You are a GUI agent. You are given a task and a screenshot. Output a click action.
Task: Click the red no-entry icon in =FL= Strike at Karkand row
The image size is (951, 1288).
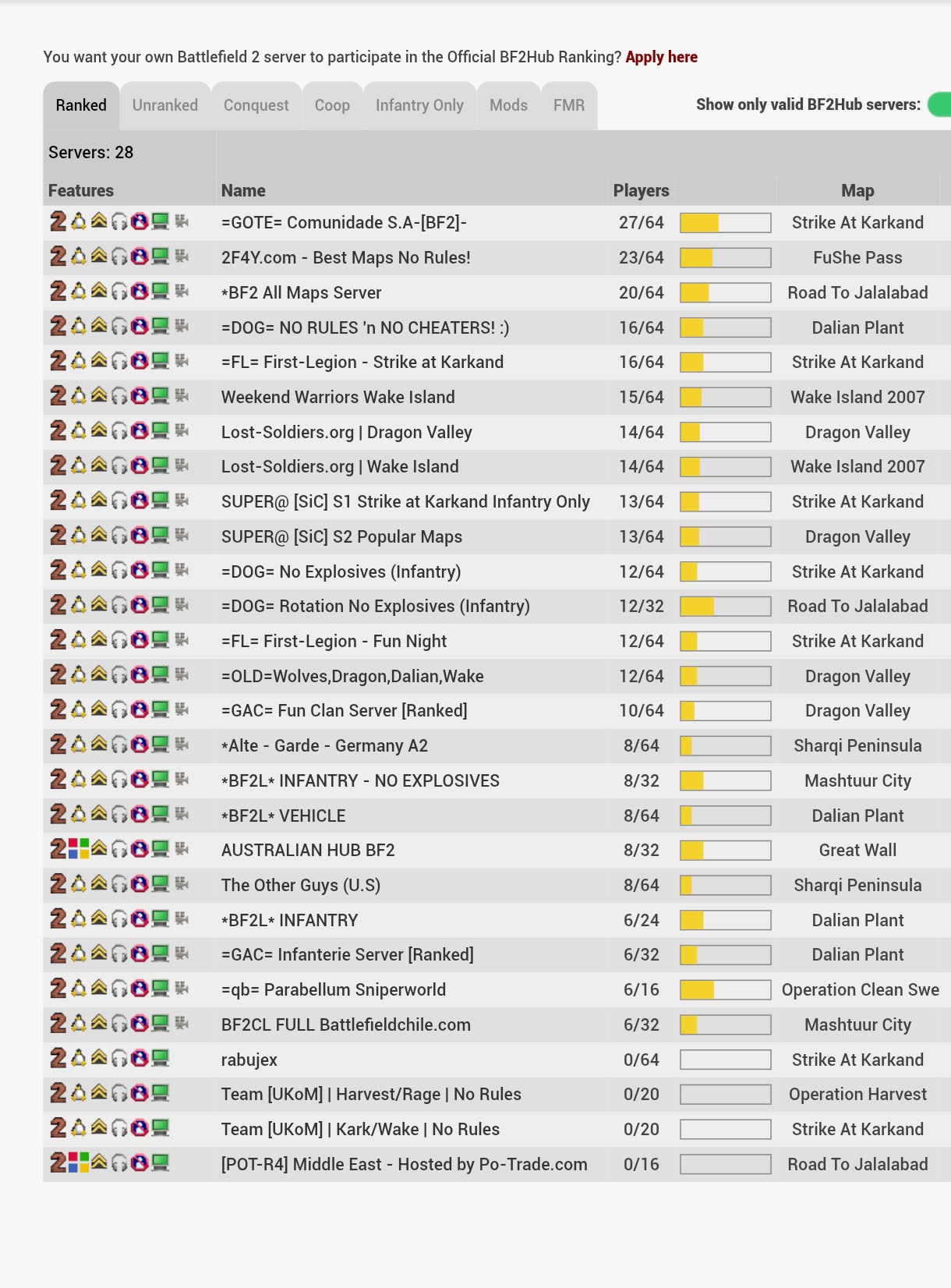pos(140,362)
